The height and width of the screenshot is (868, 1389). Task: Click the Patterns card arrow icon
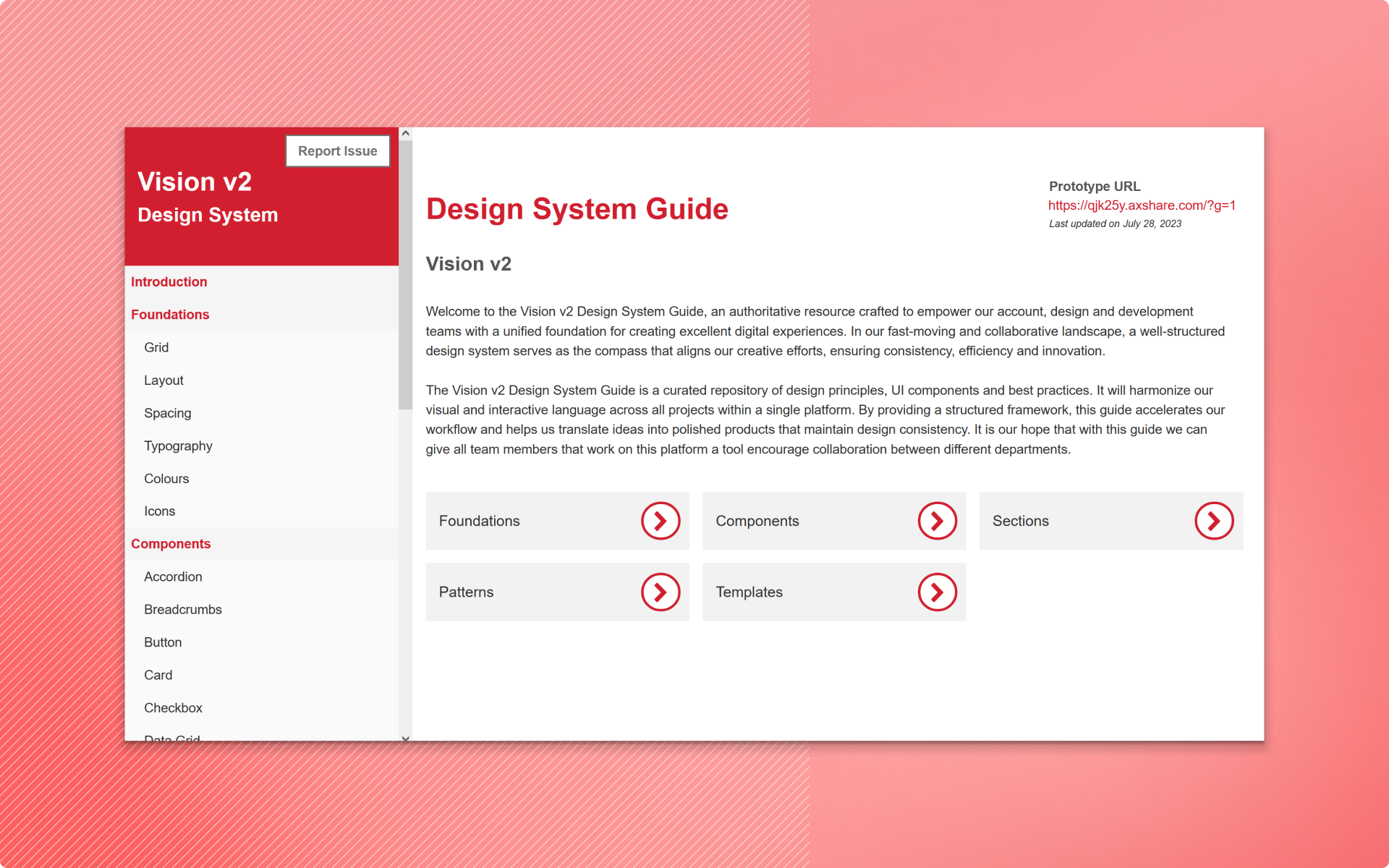660,592
